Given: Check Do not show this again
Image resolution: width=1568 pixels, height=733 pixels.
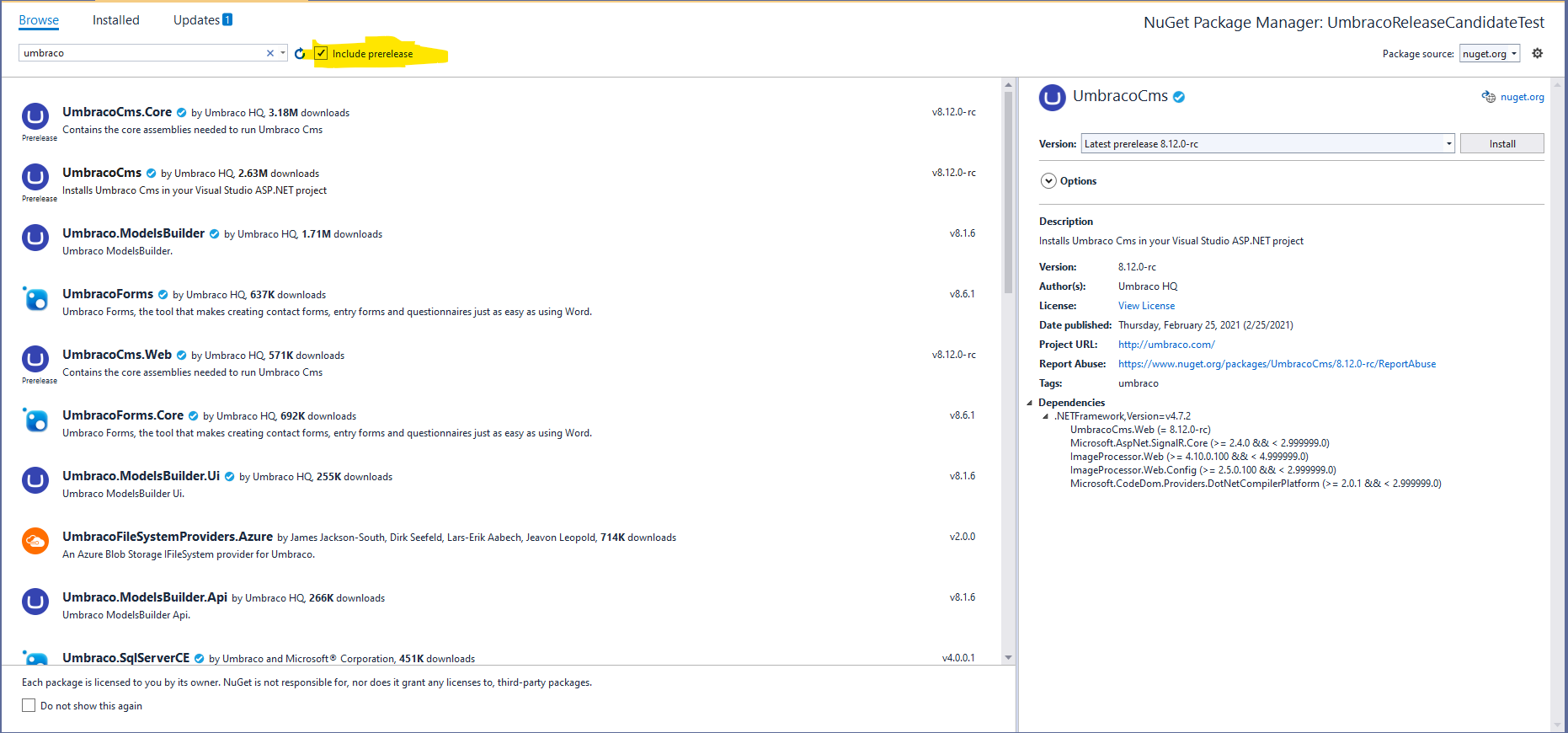Looking at the screenshot, I should (x=29, y=705).
